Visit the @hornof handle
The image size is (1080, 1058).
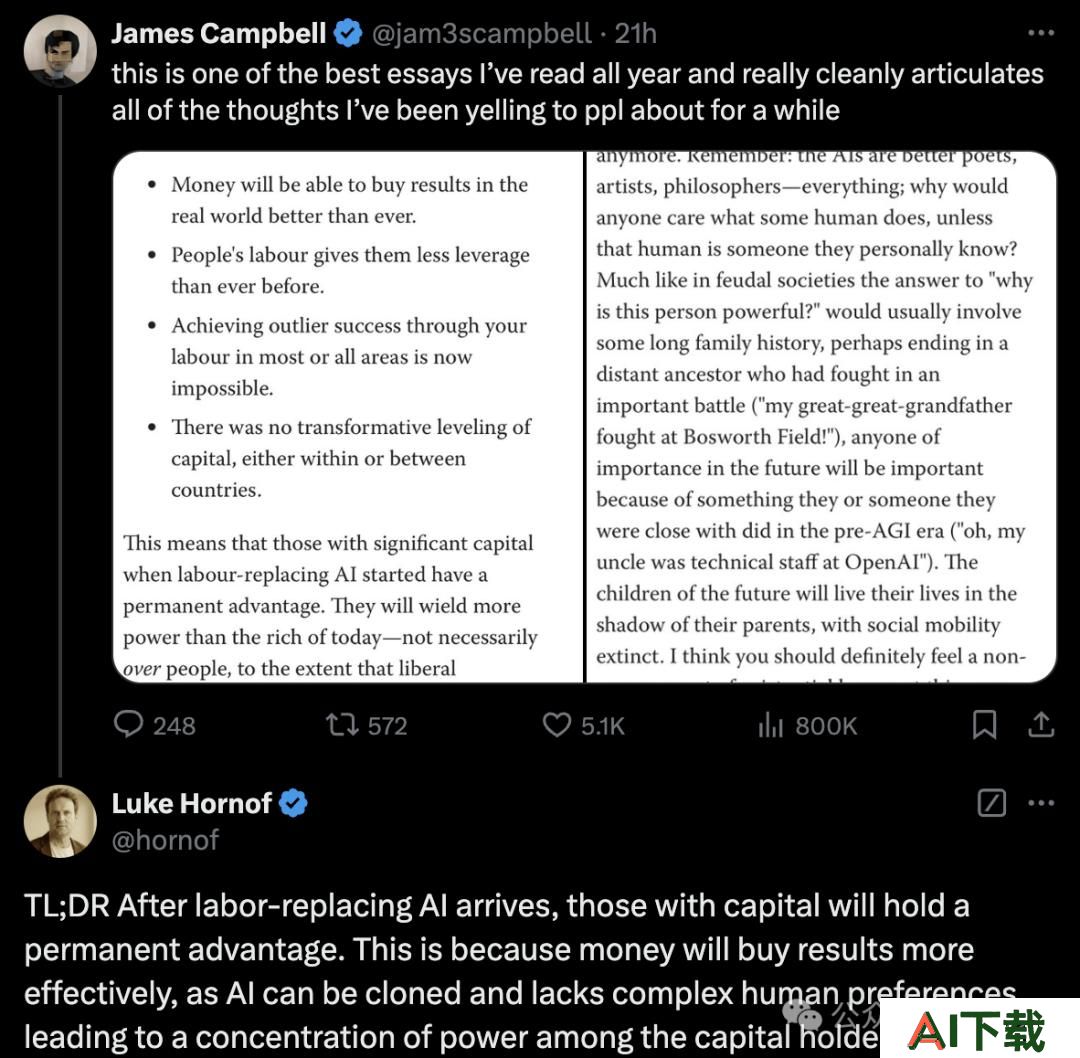165,840
